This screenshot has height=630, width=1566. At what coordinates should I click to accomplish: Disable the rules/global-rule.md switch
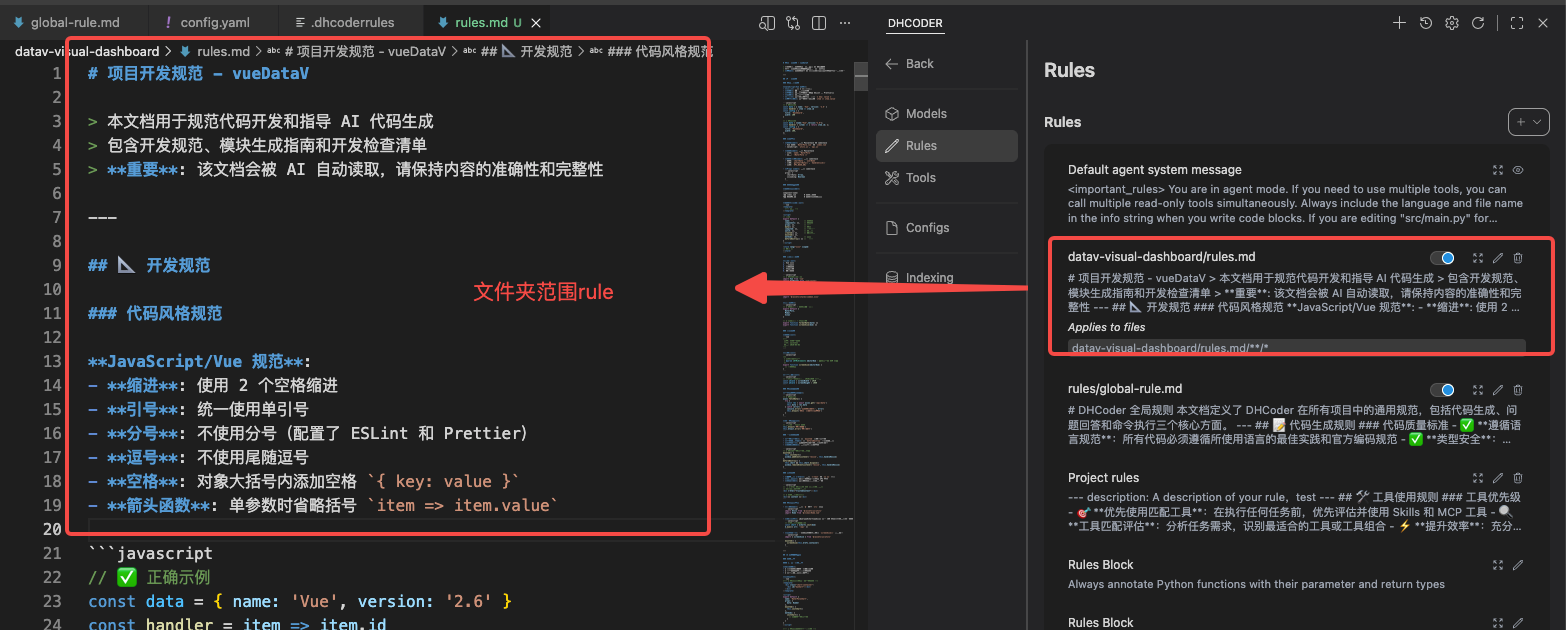1442,390
